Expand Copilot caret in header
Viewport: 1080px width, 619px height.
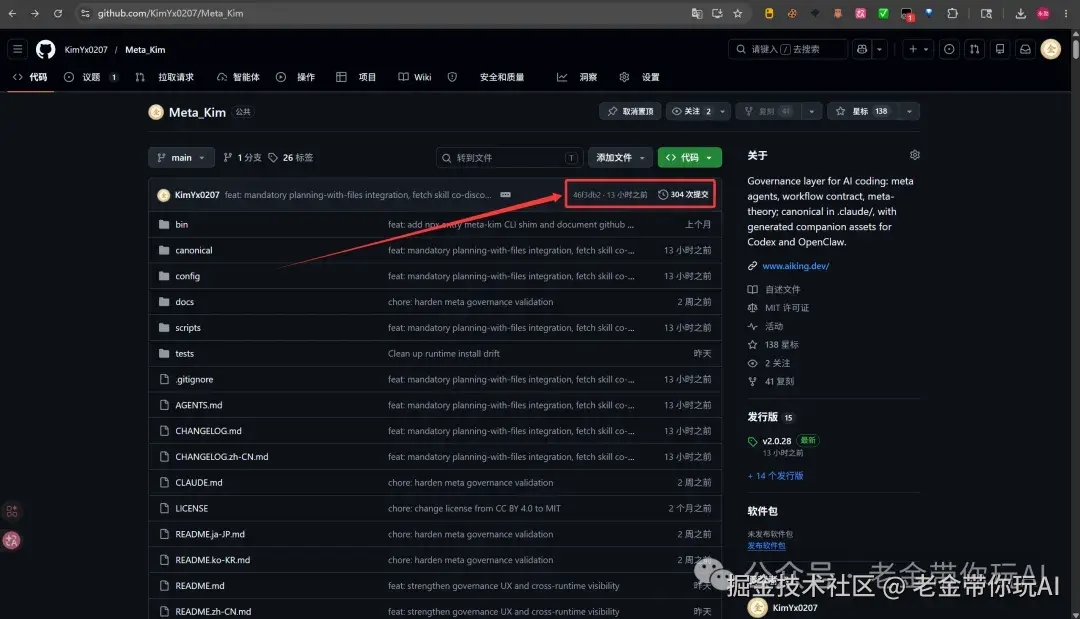tap(880, 49)
